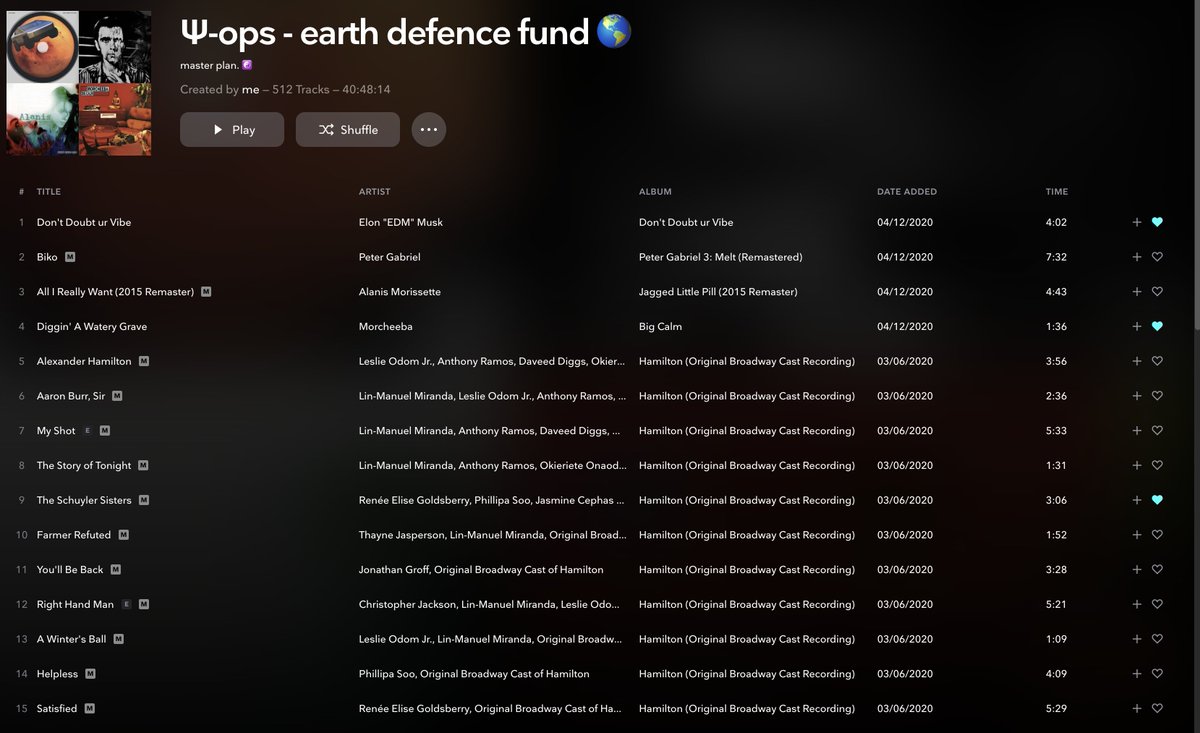Click plus icon on Farmer Refuted row
Screen dimensions: 1200x733
tap(1137, 535)
